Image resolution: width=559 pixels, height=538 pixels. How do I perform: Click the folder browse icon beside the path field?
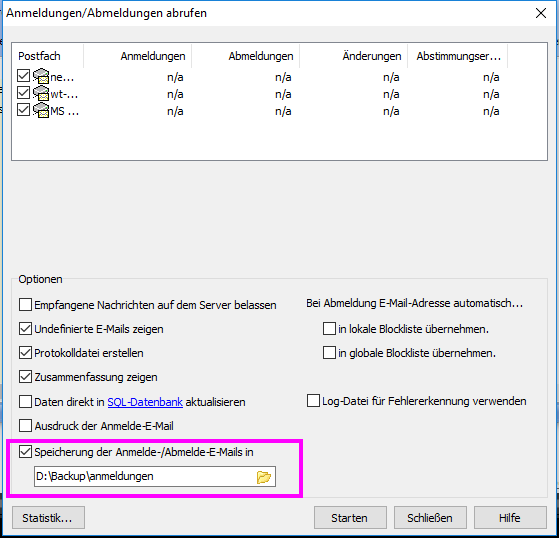(x=264, y=477)
